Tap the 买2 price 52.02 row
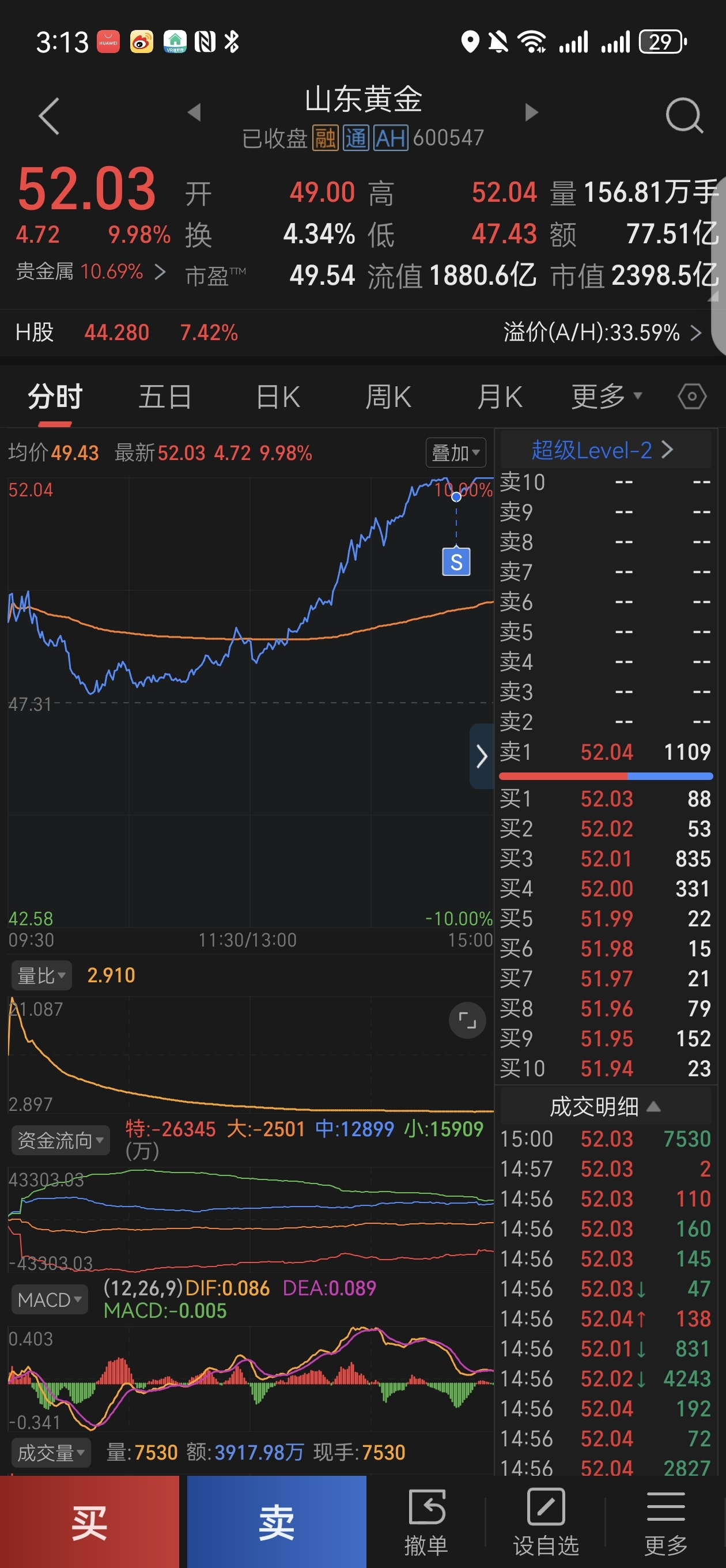726x1568 pixels. click(606, 828)
